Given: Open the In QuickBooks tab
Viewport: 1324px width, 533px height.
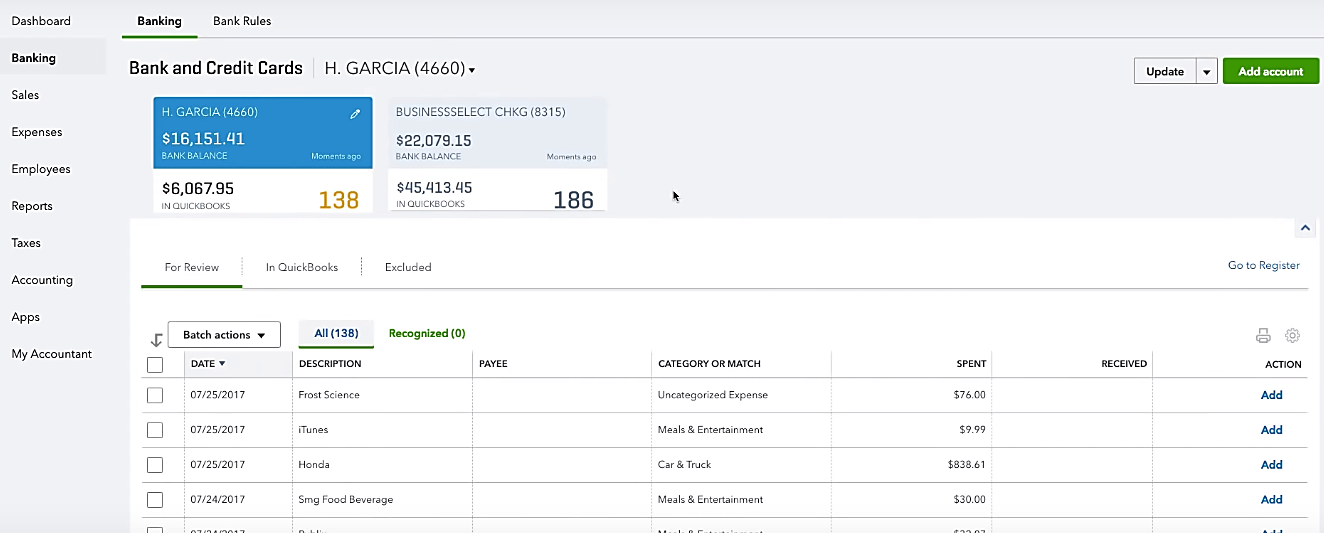Looking at the screenshot, I should (x=302, y=267).
